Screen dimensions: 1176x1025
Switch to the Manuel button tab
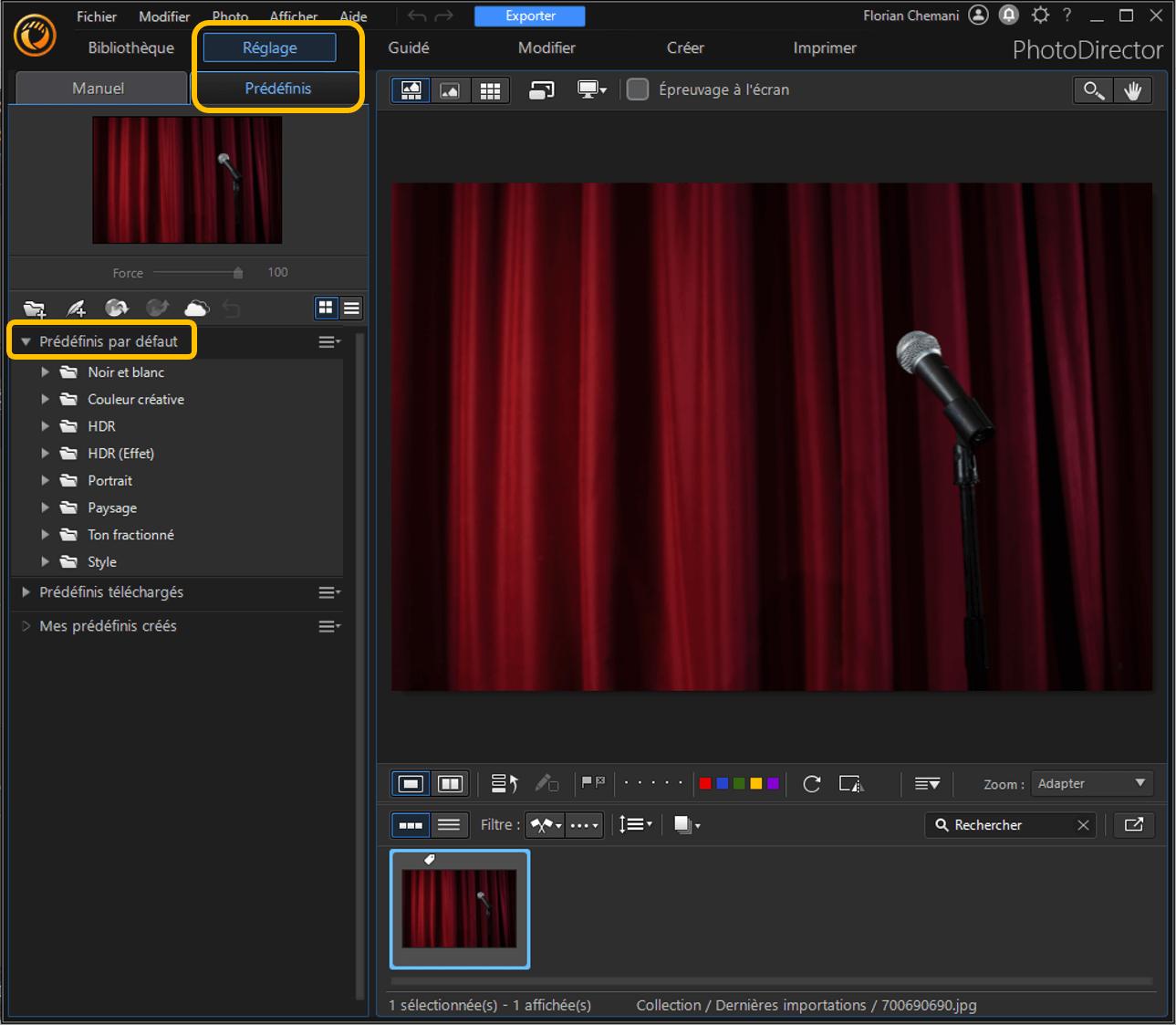(98, 89)
